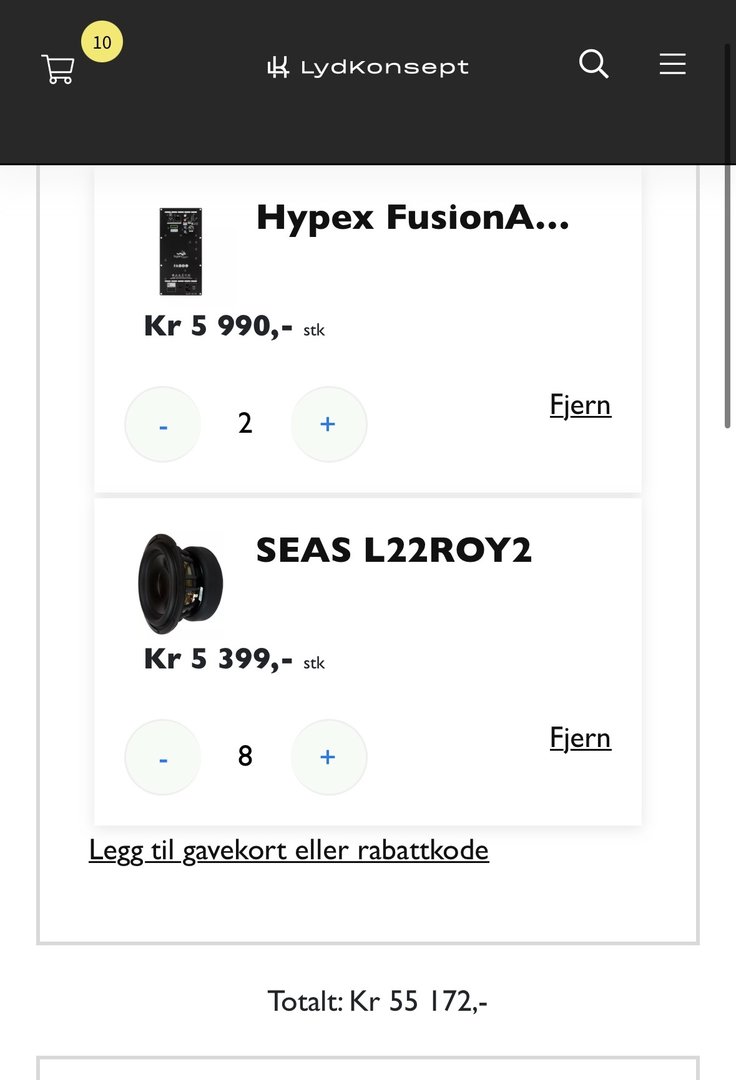Tap the cart count badge showing 10
This screenshot has height=1080, width=736.
102,42
